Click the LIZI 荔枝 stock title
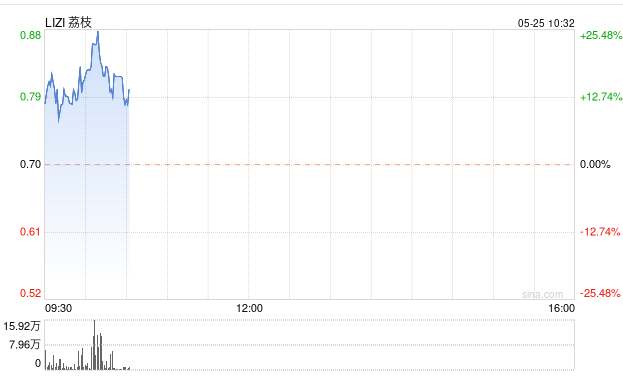The width and height of the screenshot is (623, 379). tap(68, 22)
